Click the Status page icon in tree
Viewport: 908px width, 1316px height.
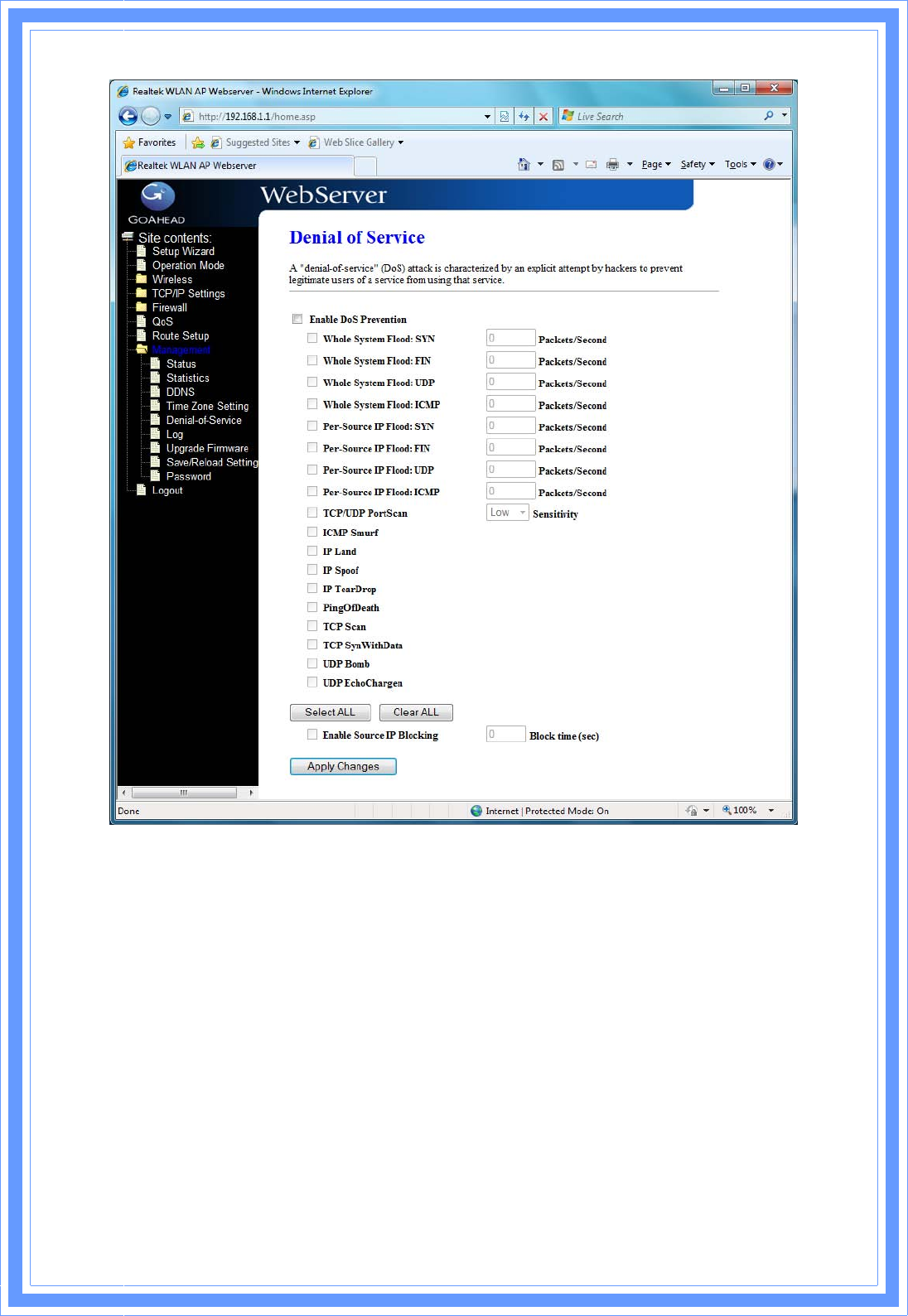click(156, 364)
